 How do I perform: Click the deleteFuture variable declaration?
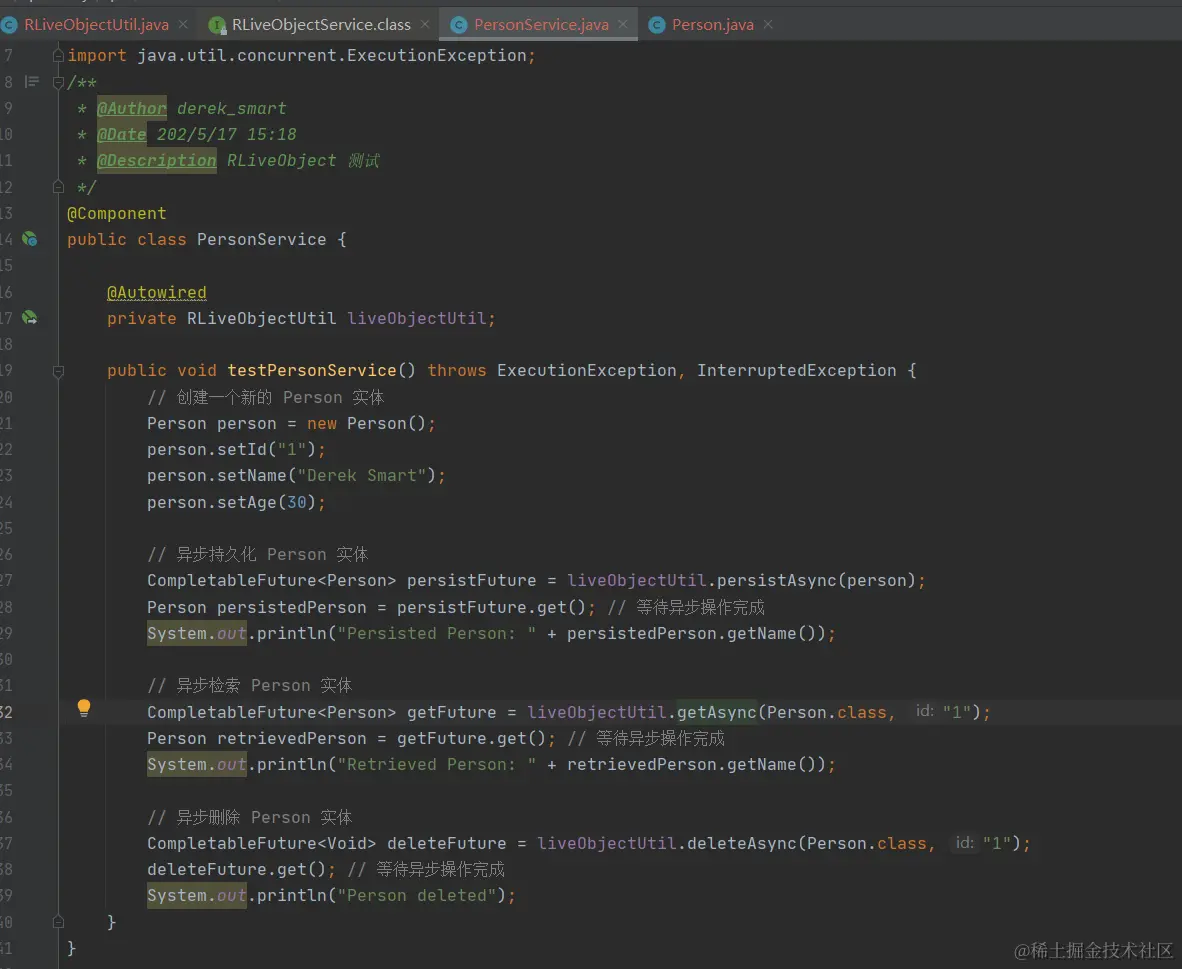click(x=447, y=844)
